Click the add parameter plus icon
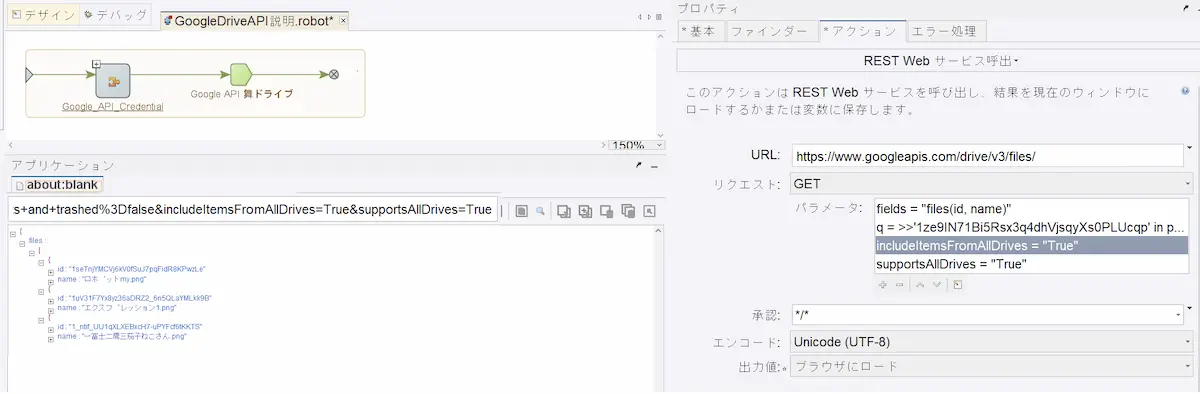The image size is (1200, 394). pyautogui.click(x=883, y=285)
